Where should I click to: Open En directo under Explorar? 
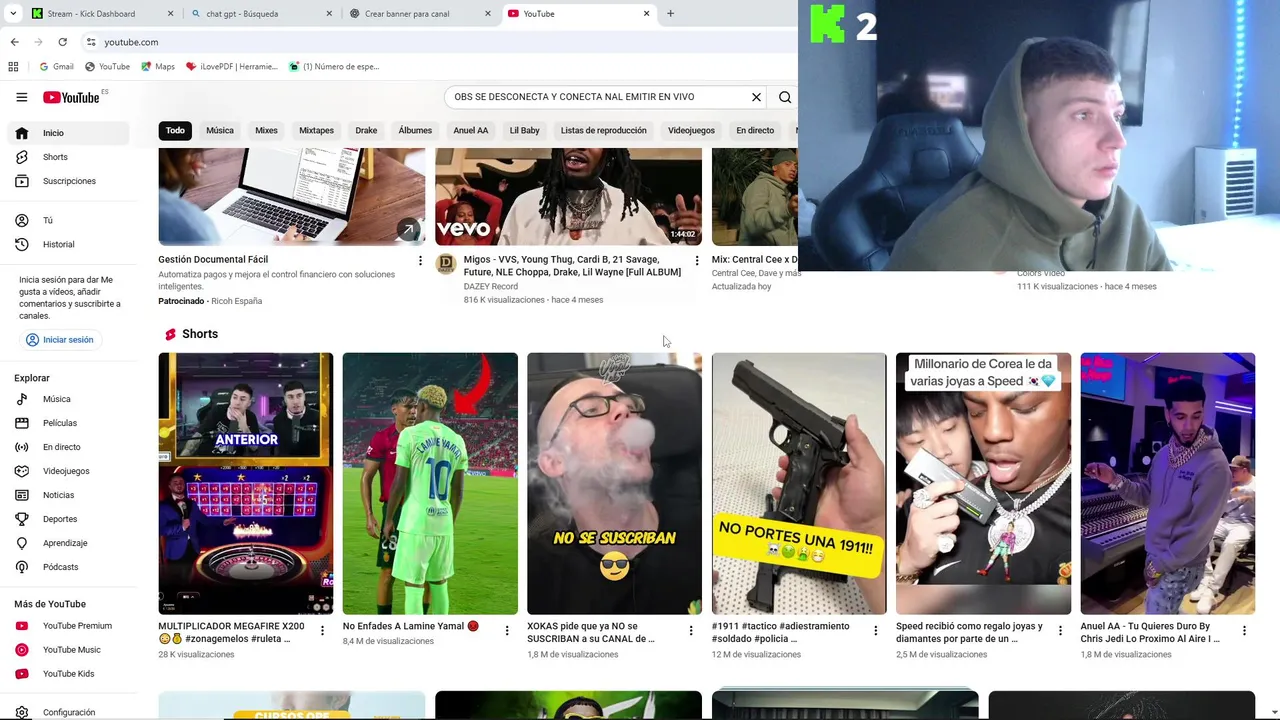coord(69,447)
